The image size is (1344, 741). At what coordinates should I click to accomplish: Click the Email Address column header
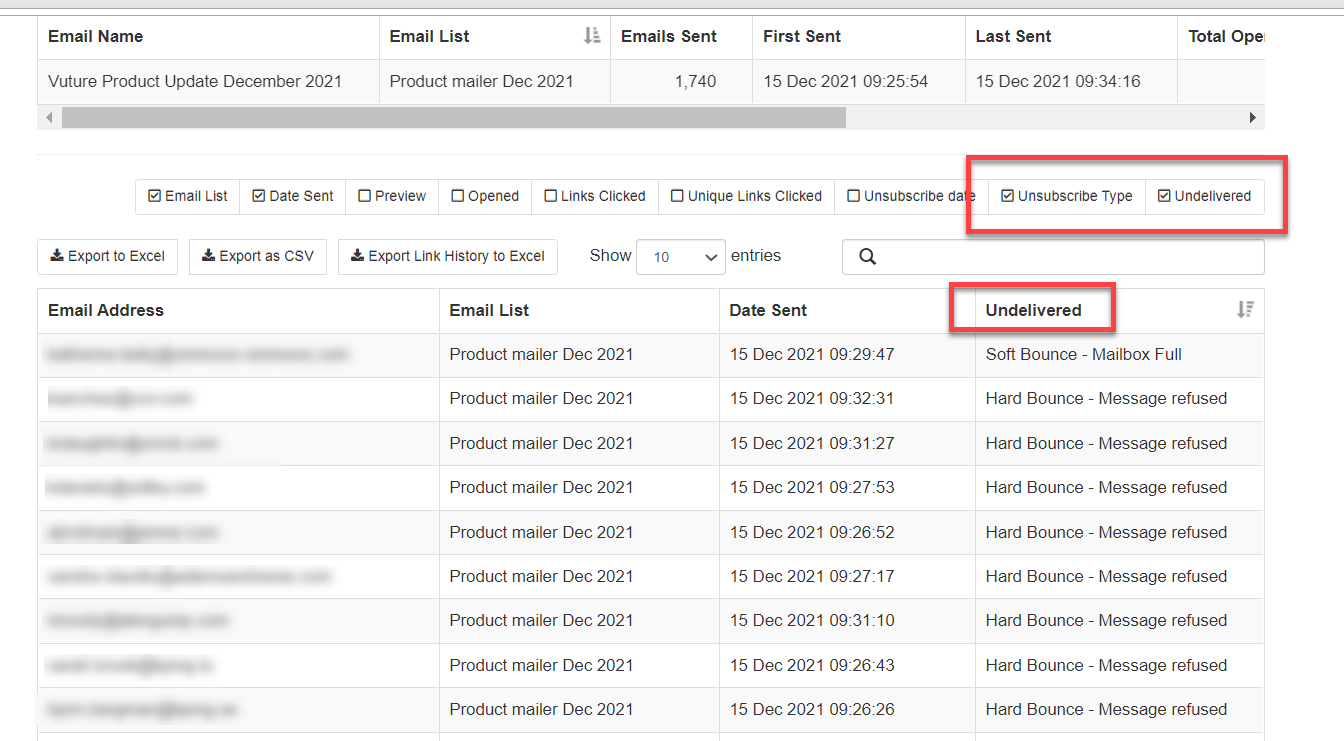point(105,310)
